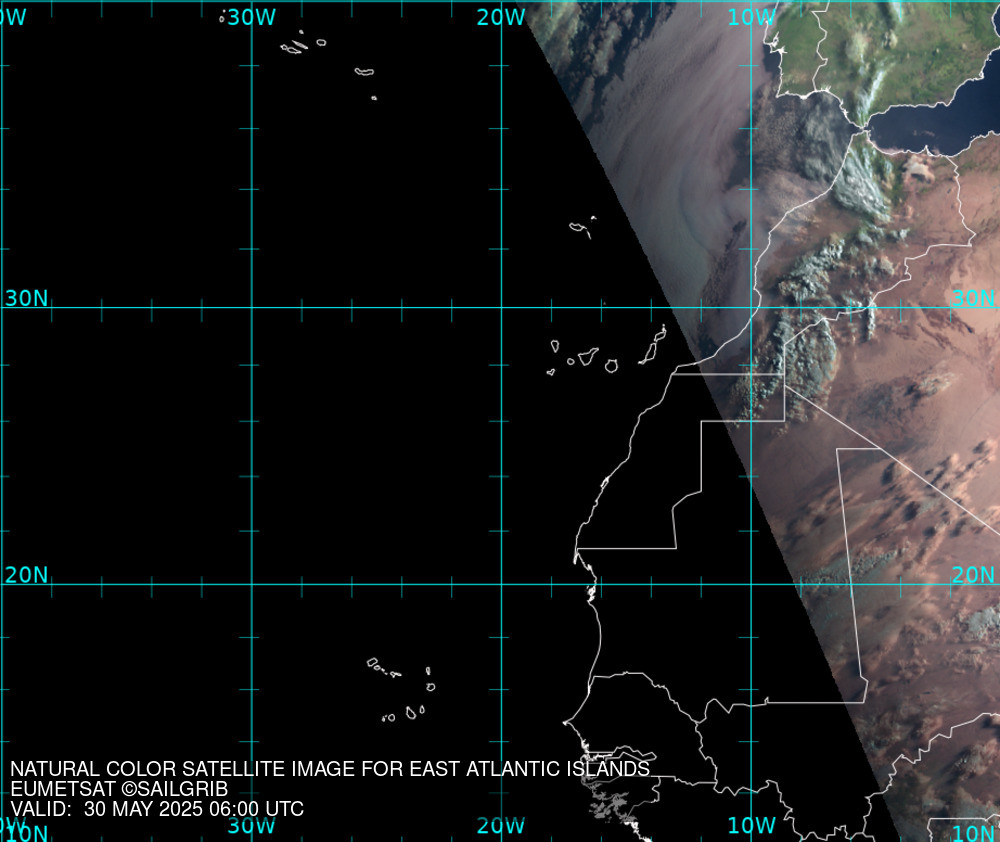Click the '30N' latitude label on right
Viewport: 1000px width, 842px height.
tap(973, 298)
